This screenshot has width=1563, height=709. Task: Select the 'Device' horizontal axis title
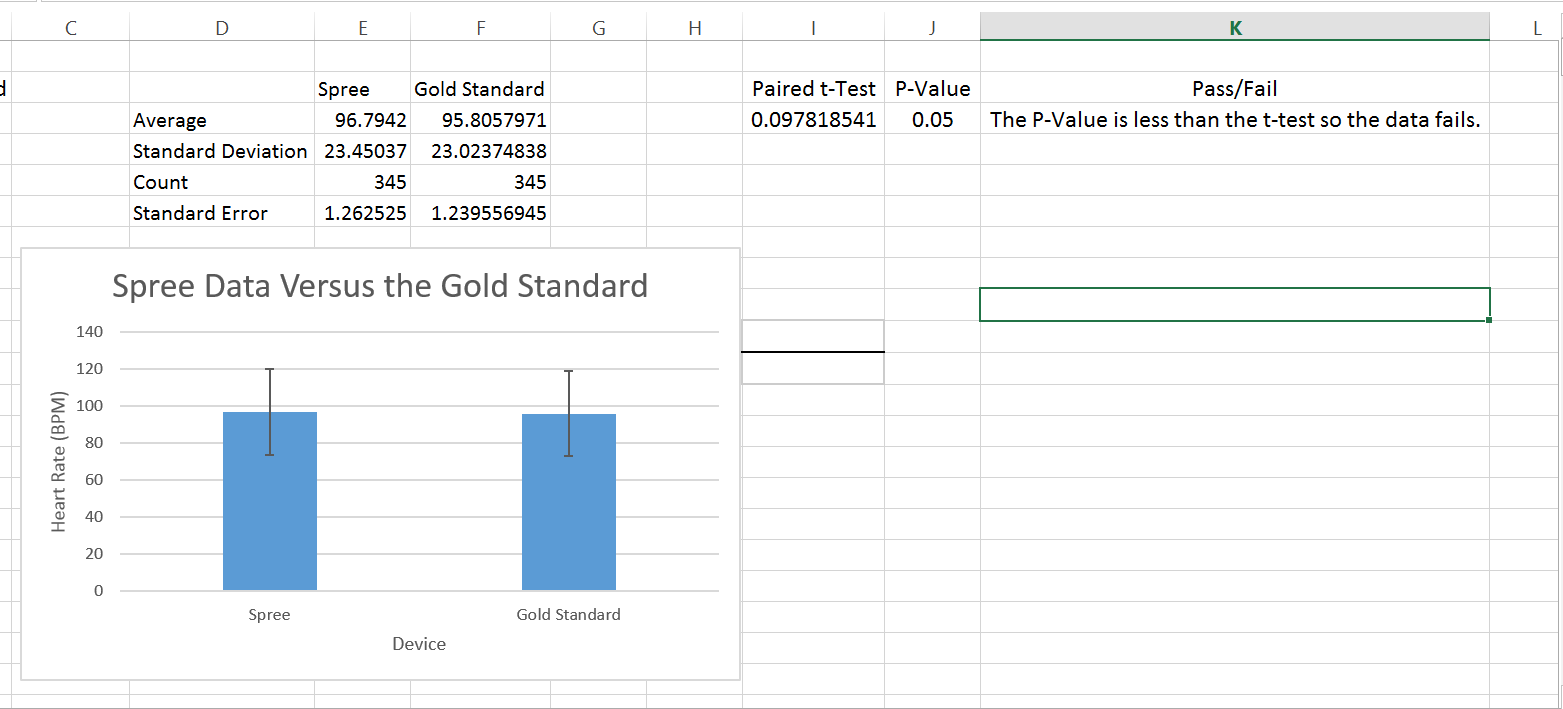[419, 644]
